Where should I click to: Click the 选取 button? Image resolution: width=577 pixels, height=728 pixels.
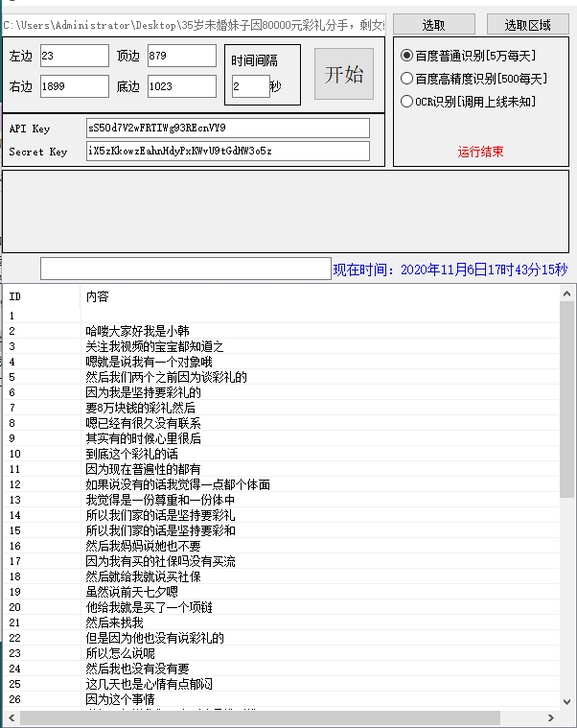(434, 25)
